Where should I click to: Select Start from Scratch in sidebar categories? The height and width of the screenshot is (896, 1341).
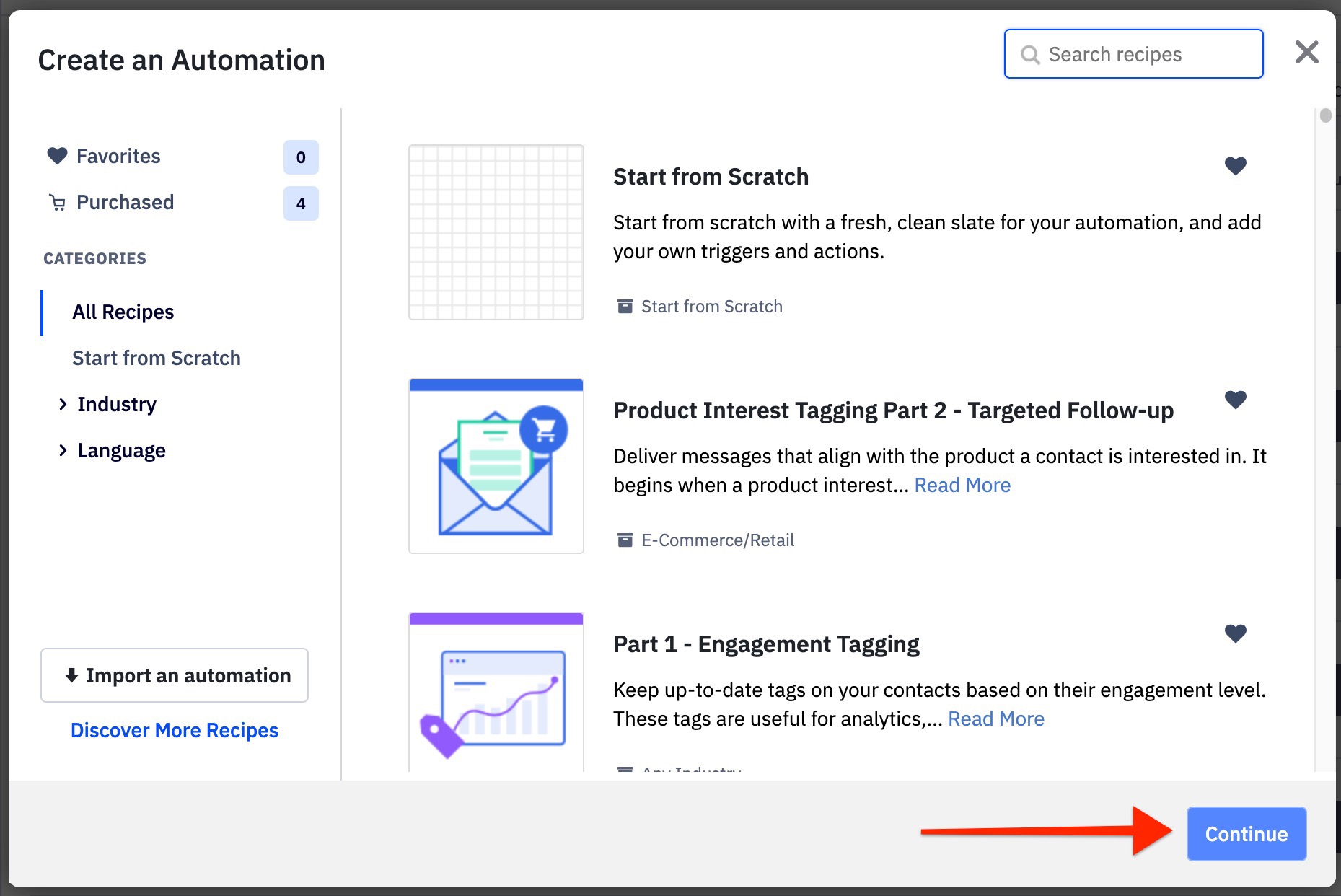156,359
